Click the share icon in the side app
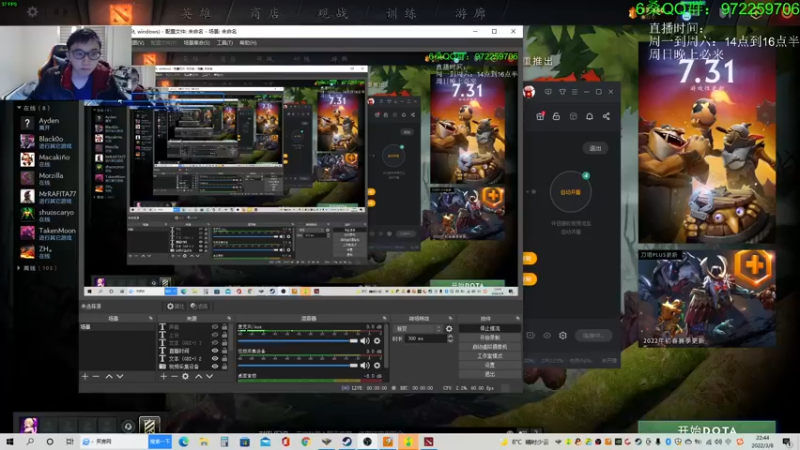Screen dimensions: 800x450 pyautogui.click(x=606, y=116)
